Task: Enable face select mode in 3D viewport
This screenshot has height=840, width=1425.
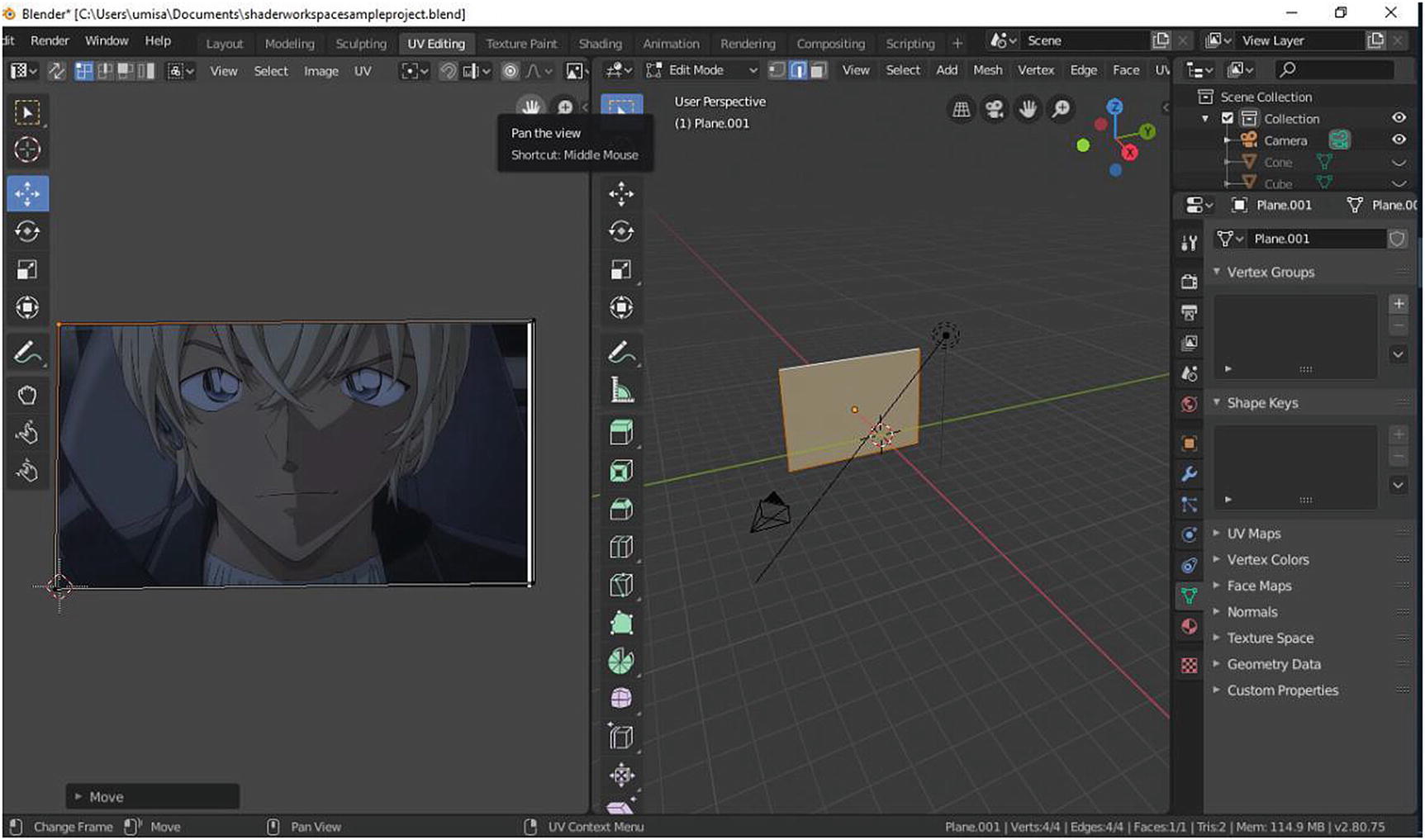Action: point(818,70)
